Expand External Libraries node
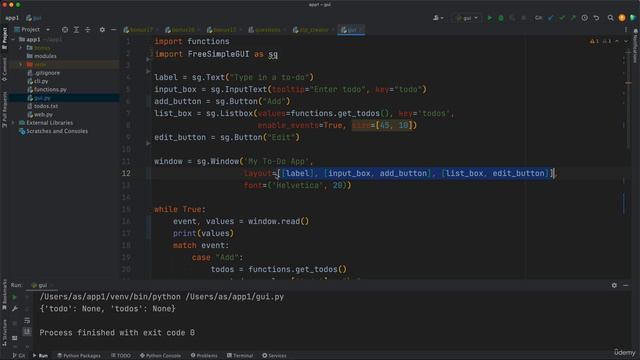The height and width of the screenshot is (360, 640). (x=13, y=122)
